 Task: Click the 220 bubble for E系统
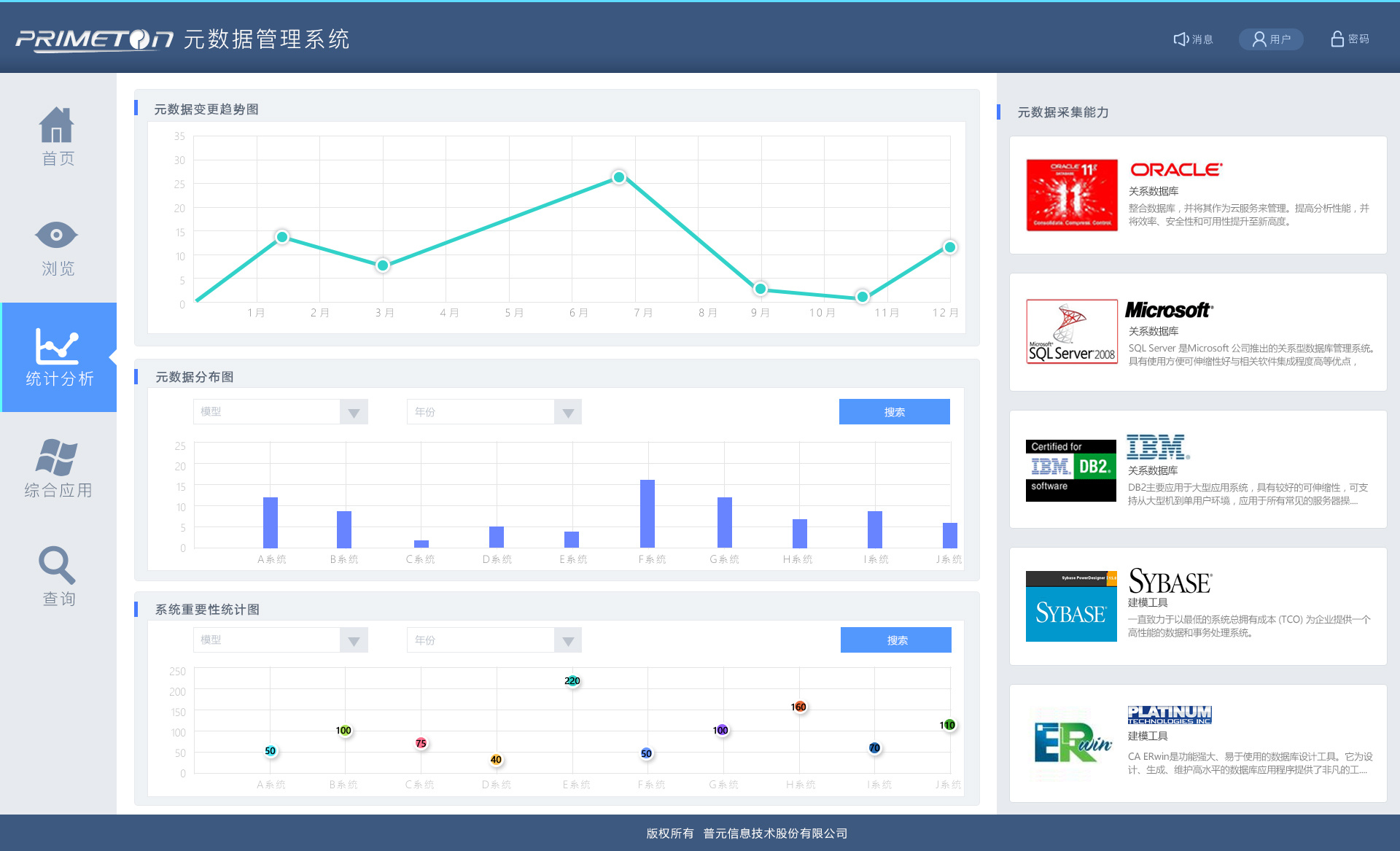(572, 681)
